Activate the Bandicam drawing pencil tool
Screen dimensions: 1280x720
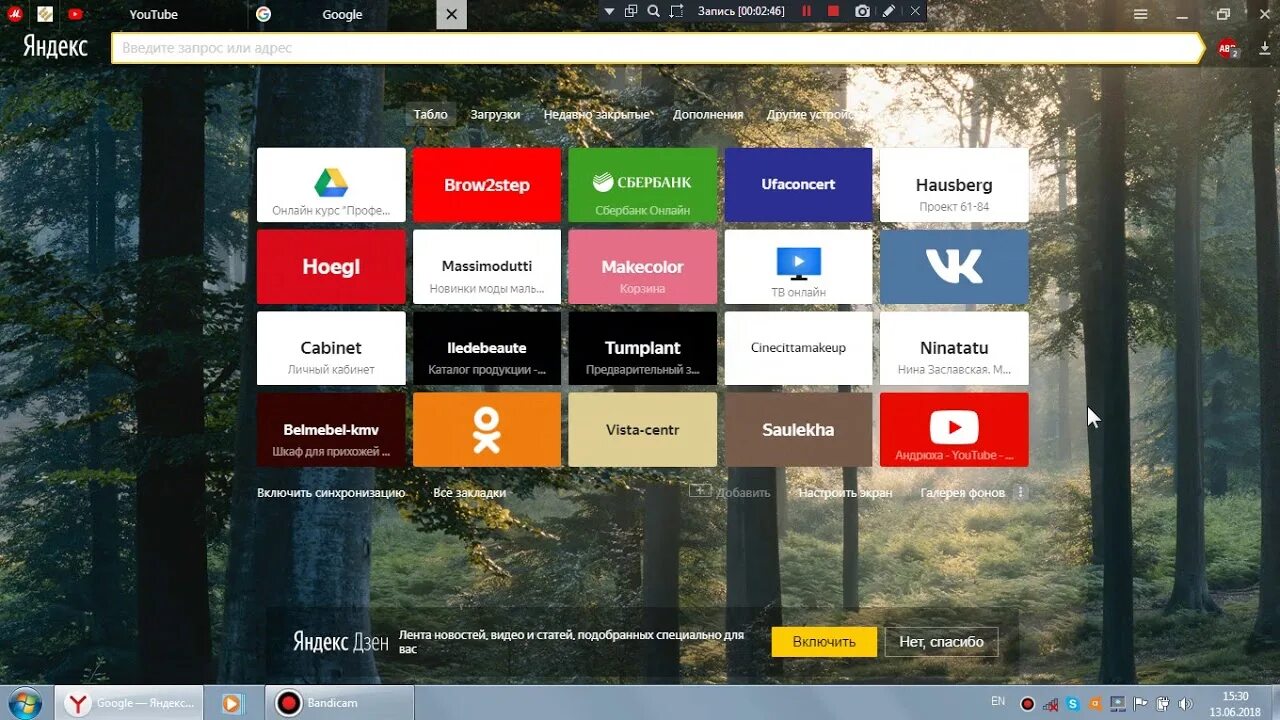pos(889,11)
